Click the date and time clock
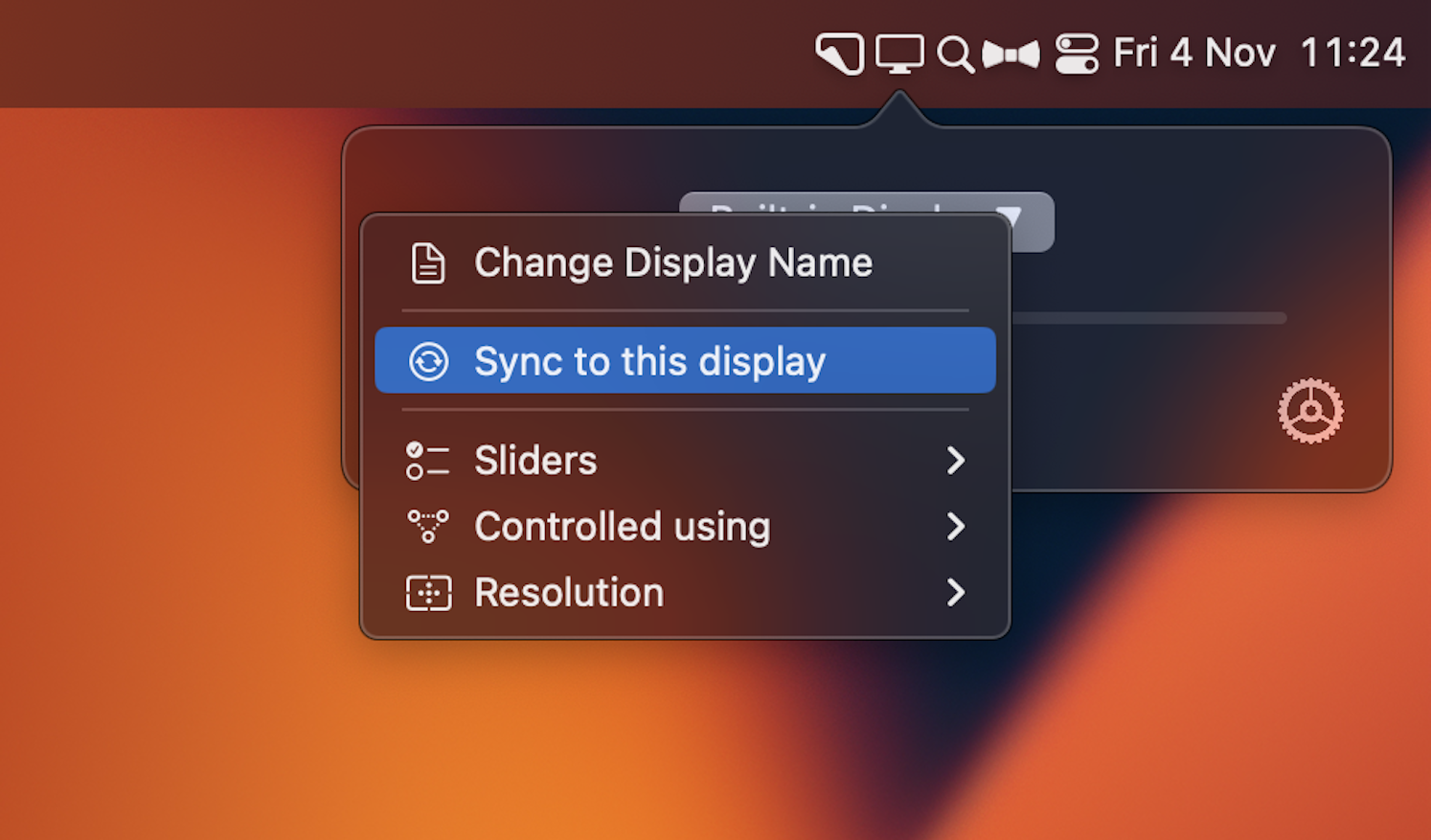This screenshot has height=840, width=1431. click(1259, 54)
